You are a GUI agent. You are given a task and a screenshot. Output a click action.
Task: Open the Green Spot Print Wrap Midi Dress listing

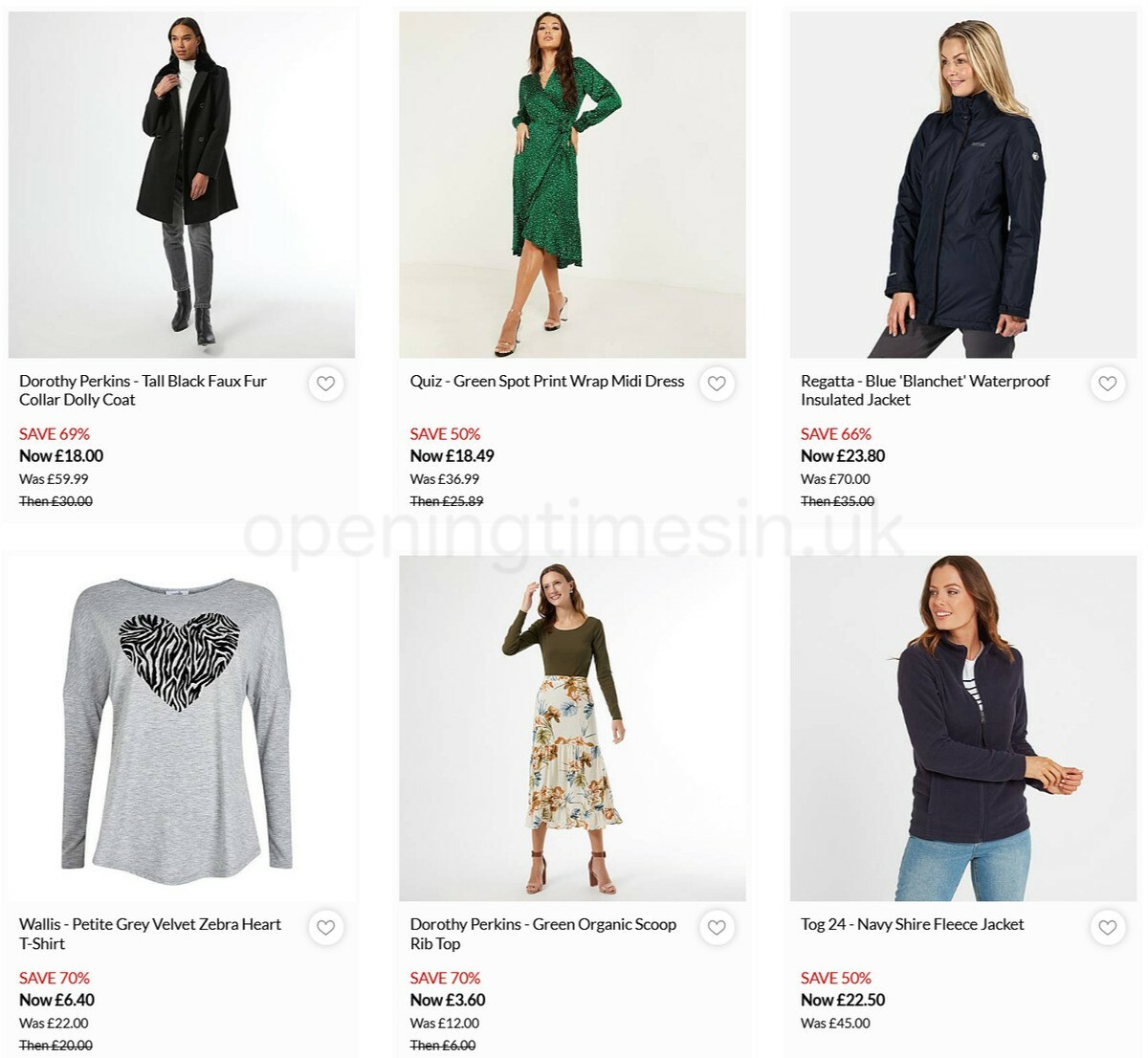point(545,381)
